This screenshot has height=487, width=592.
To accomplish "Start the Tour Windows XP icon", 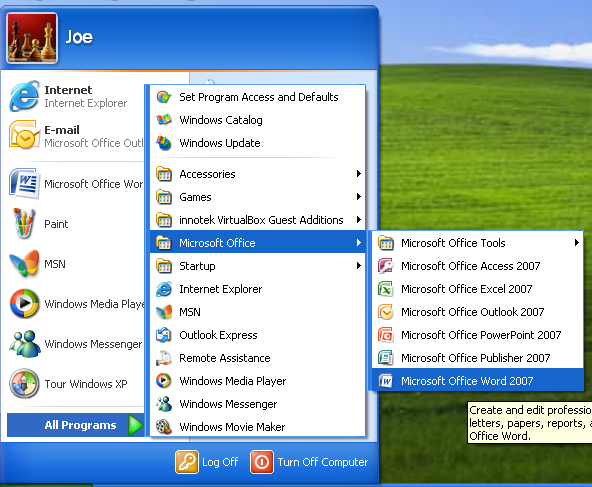I will tap(24, 384).
